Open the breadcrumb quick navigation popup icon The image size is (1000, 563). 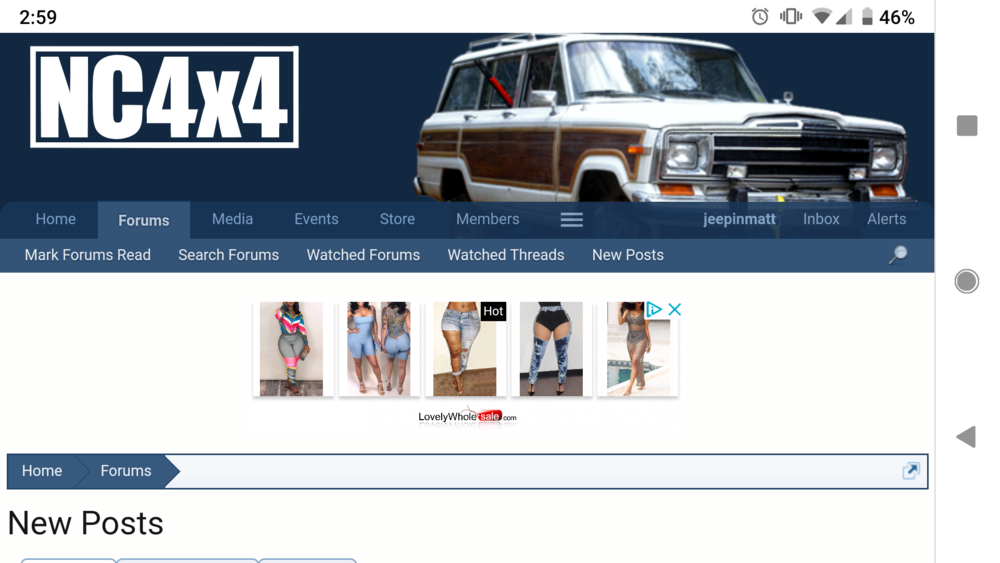pos(911,471)
